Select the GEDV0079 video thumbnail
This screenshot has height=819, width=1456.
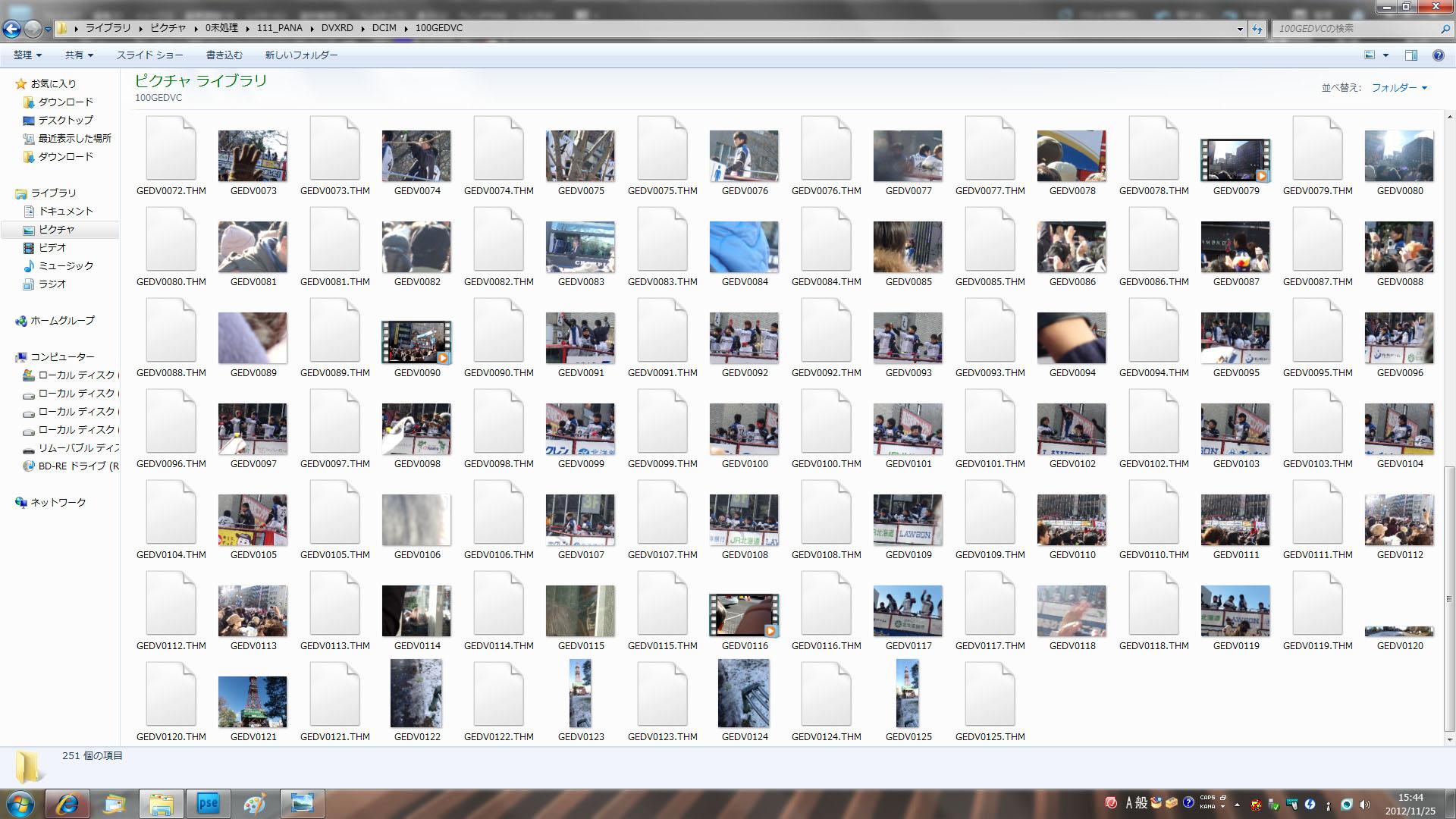click(1235, 161)
